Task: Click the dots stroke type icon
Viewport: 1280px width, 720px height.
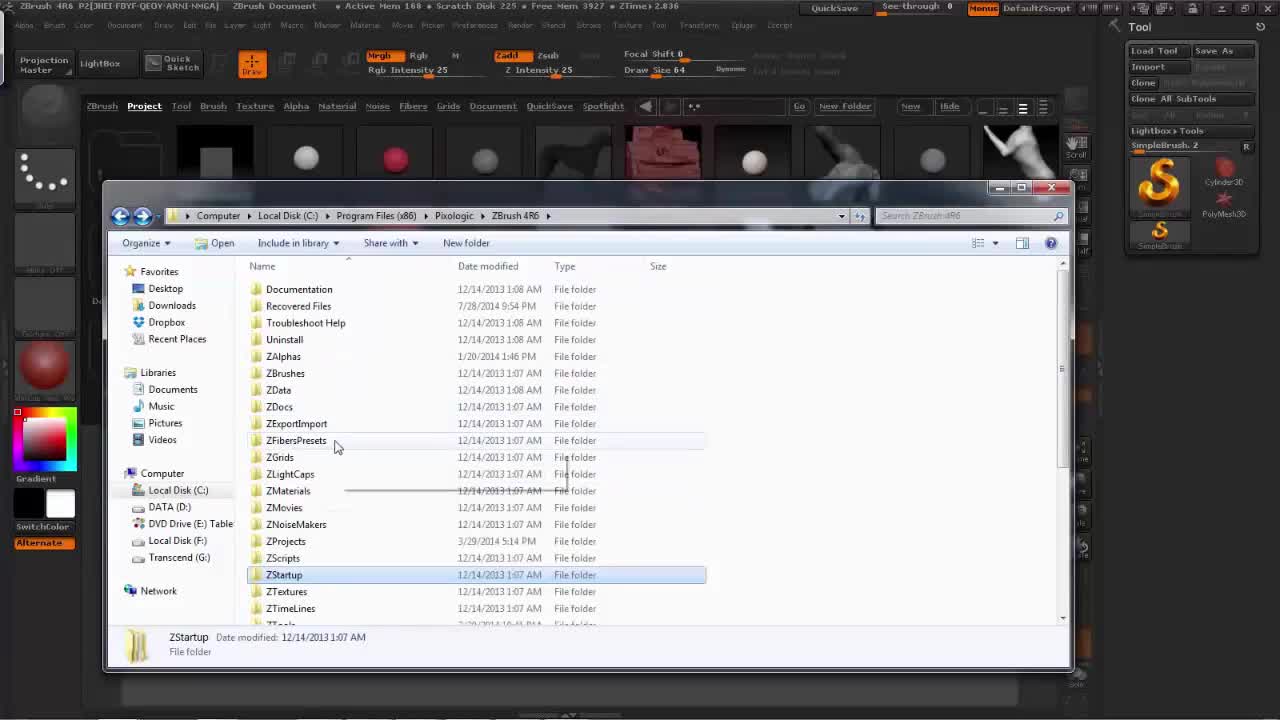Action: point(44,178)
